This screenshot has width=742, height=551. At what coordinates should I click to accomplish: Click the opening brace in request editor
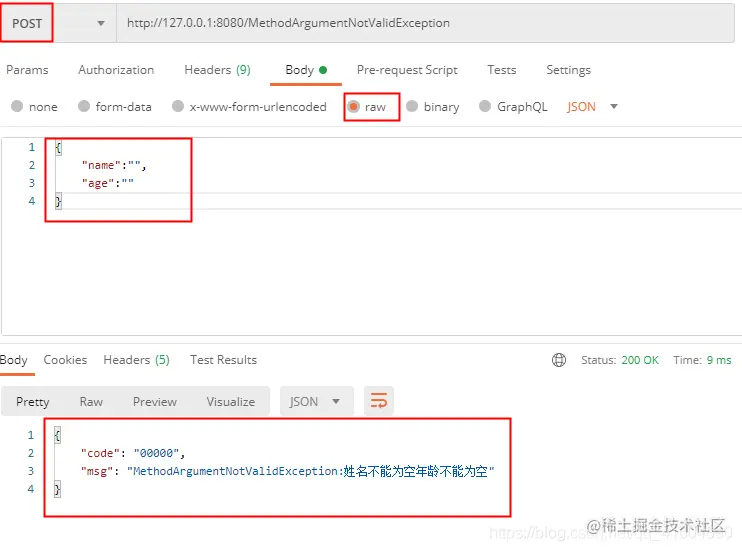pyautogui.click(x=58, y=147)
